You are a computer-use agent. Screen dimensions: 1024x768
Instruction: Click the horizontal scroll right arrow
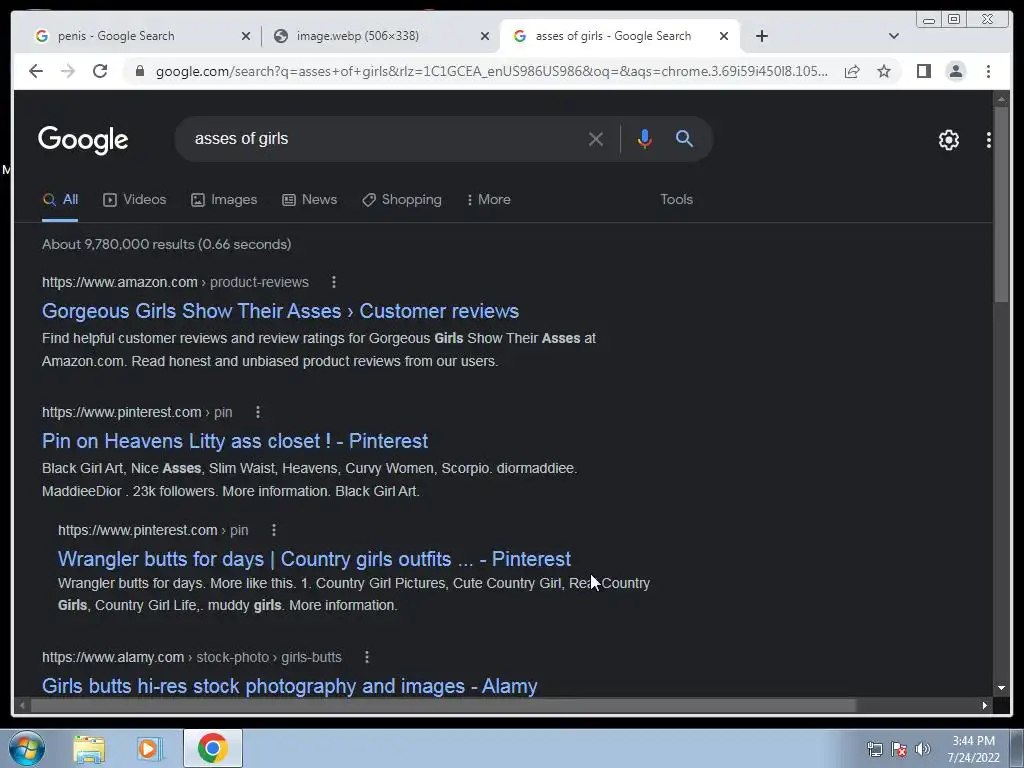[x=985, y=705]
